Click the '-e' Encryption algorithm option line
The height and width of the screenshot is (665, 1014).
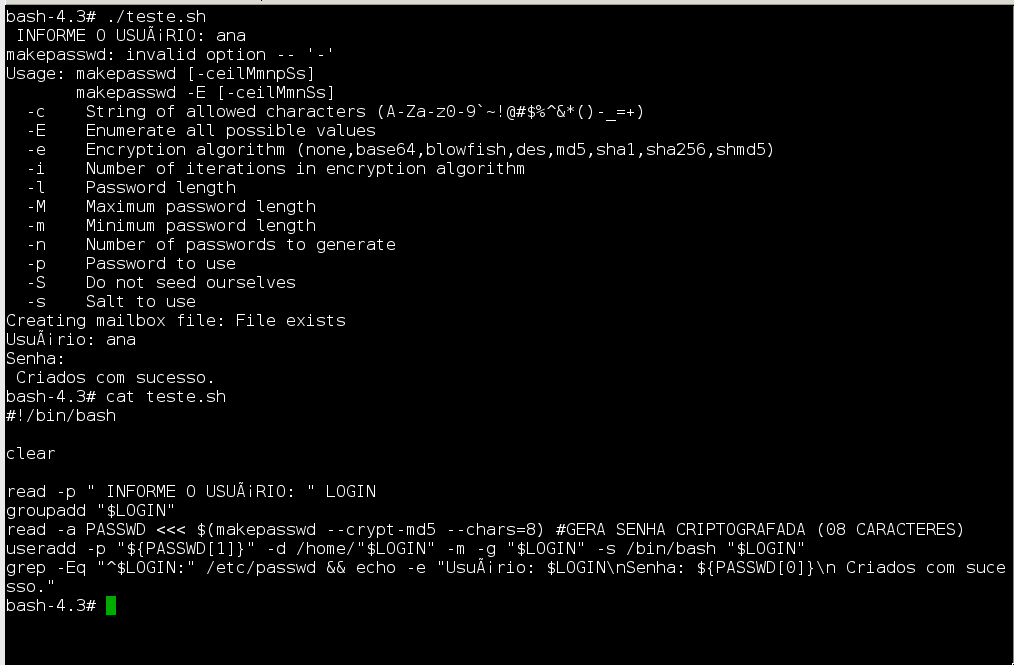pos(400,149)
